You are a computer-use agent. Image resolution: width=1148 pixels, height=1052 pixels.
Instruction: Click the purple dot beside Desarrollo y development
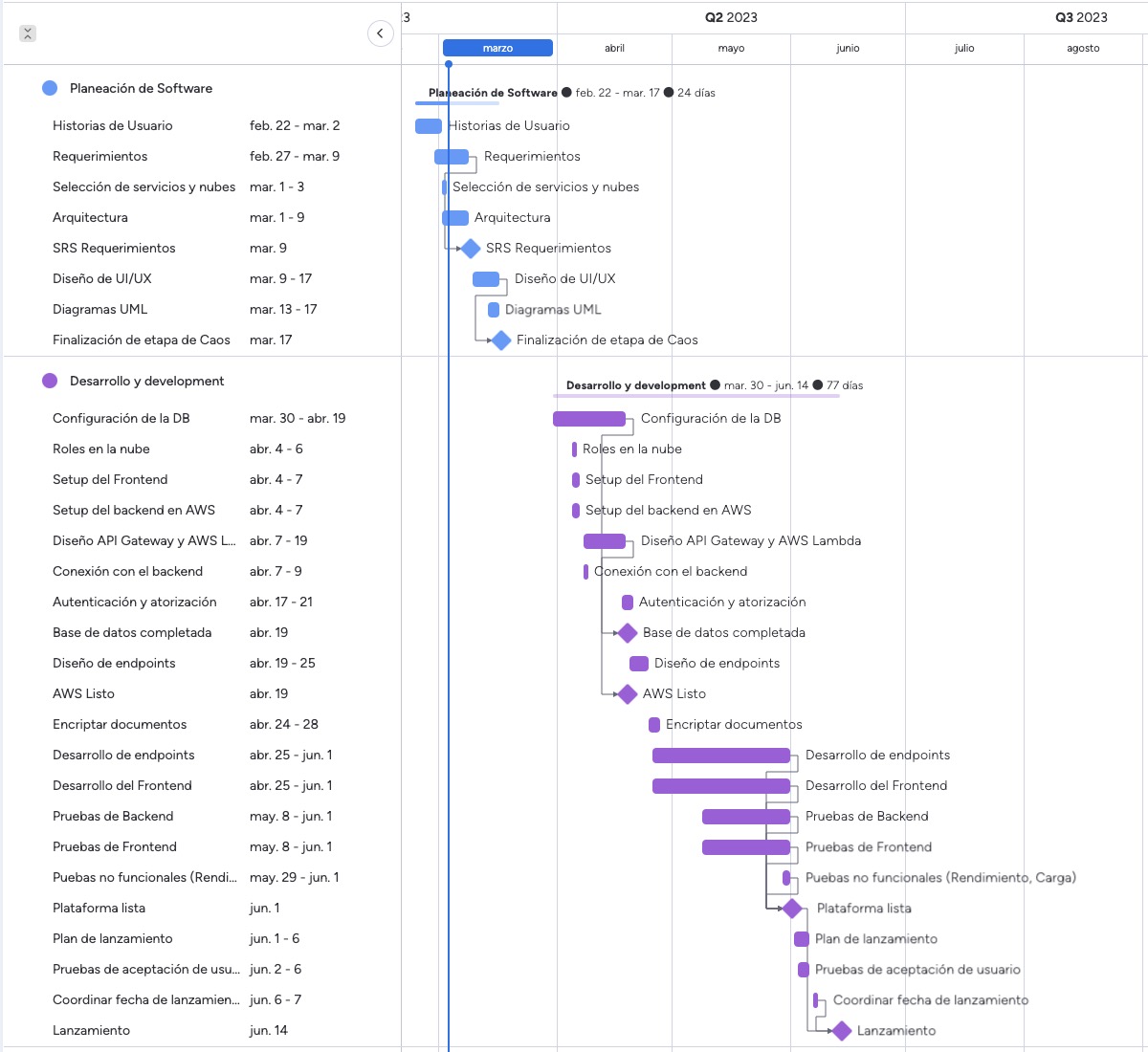click(48, 380)
